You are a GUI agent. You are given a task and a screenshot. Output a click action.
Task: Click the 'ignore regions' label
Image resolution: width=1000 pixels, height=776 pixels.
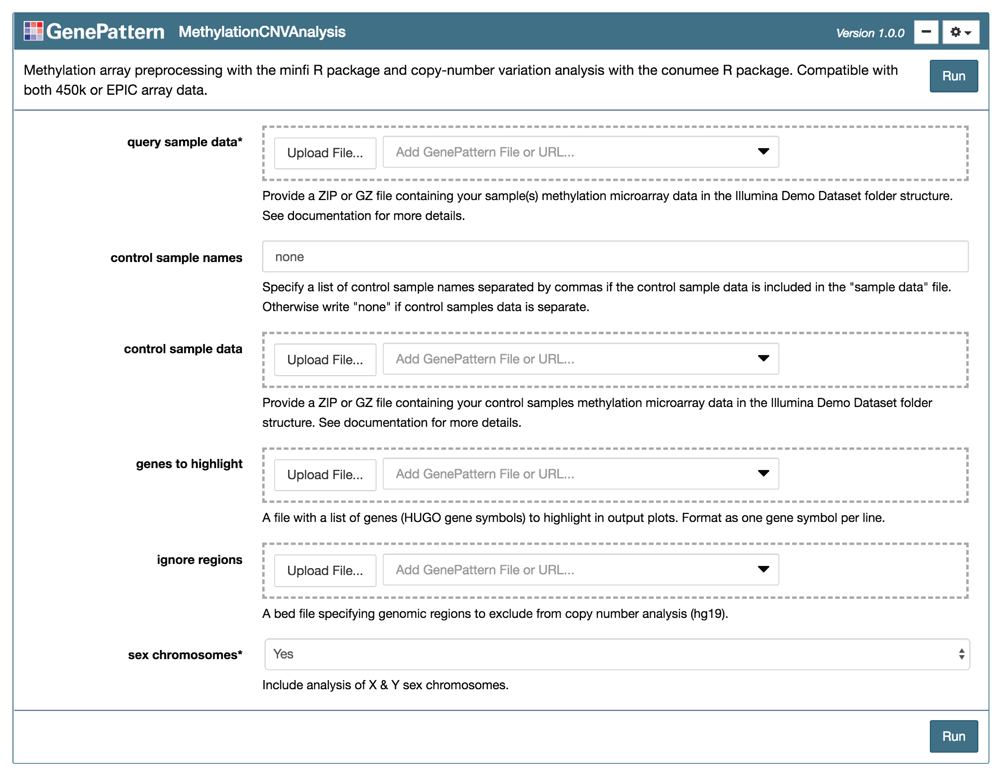coord(200,560)
